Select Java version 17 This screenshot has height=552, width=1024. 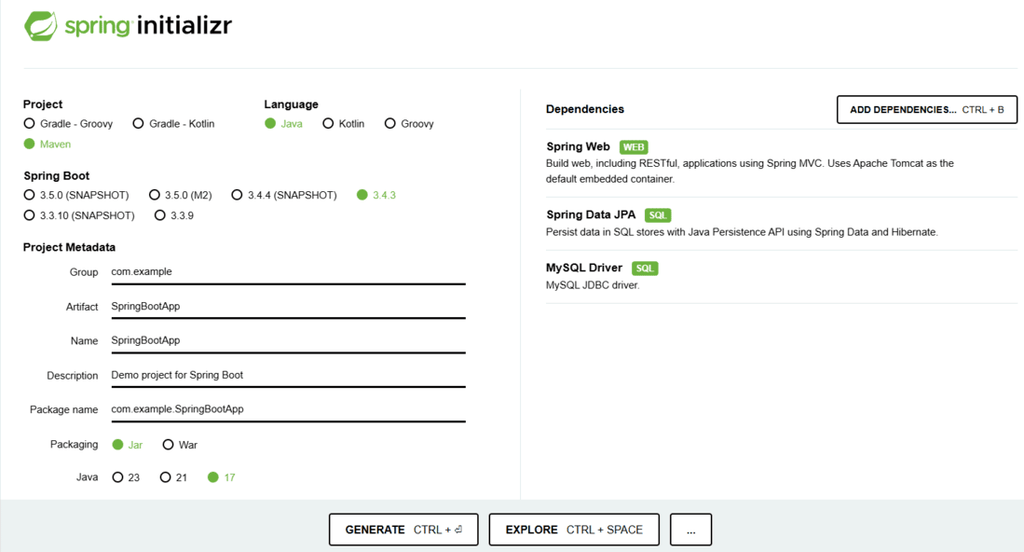pos(221,478)
